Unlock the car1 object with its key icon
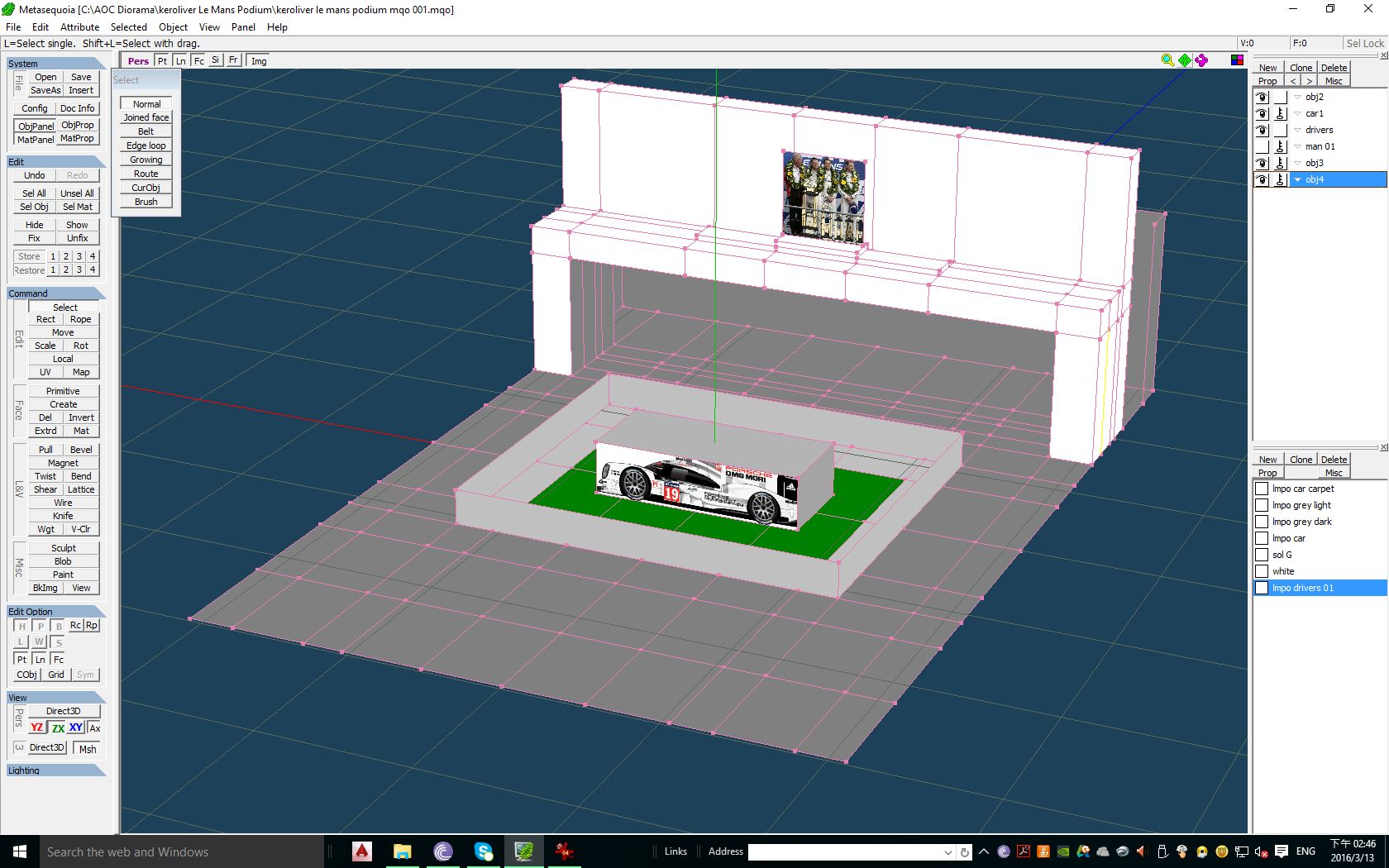This screenshot has height=868, width=1389. [1280, 113]
